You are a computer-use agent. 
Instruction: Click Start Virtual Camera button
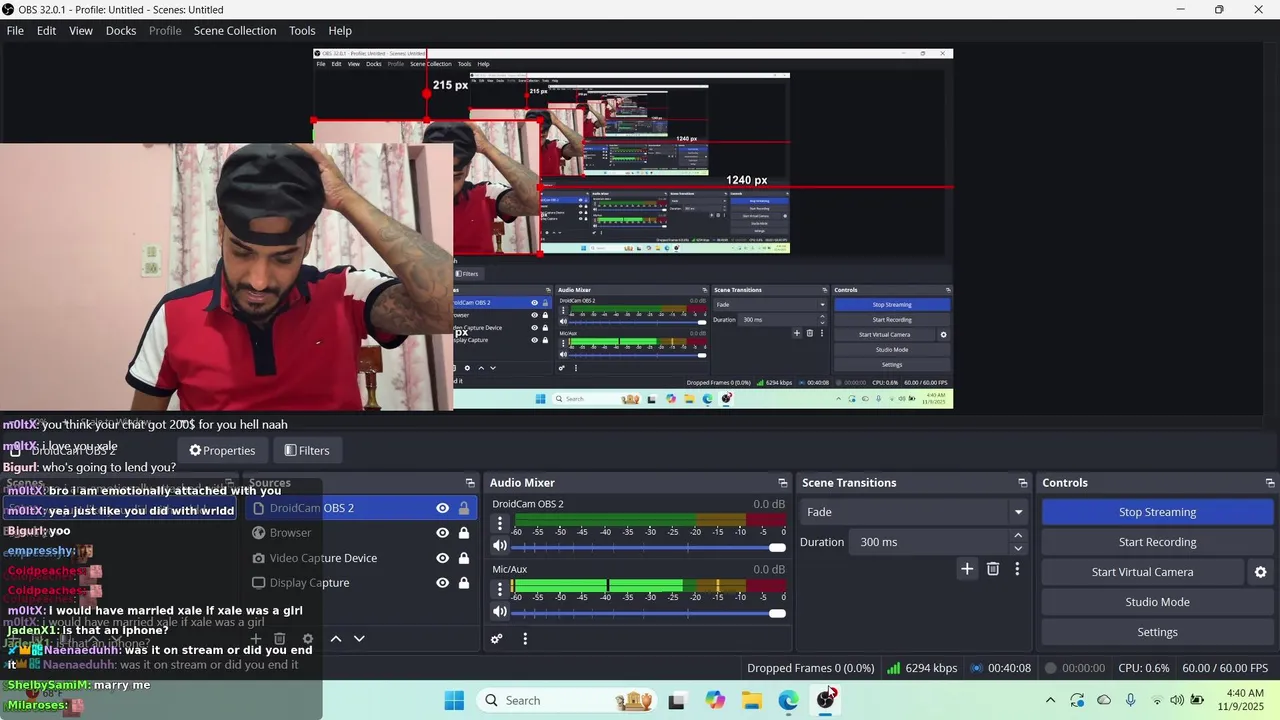[x=1142, y=572]
